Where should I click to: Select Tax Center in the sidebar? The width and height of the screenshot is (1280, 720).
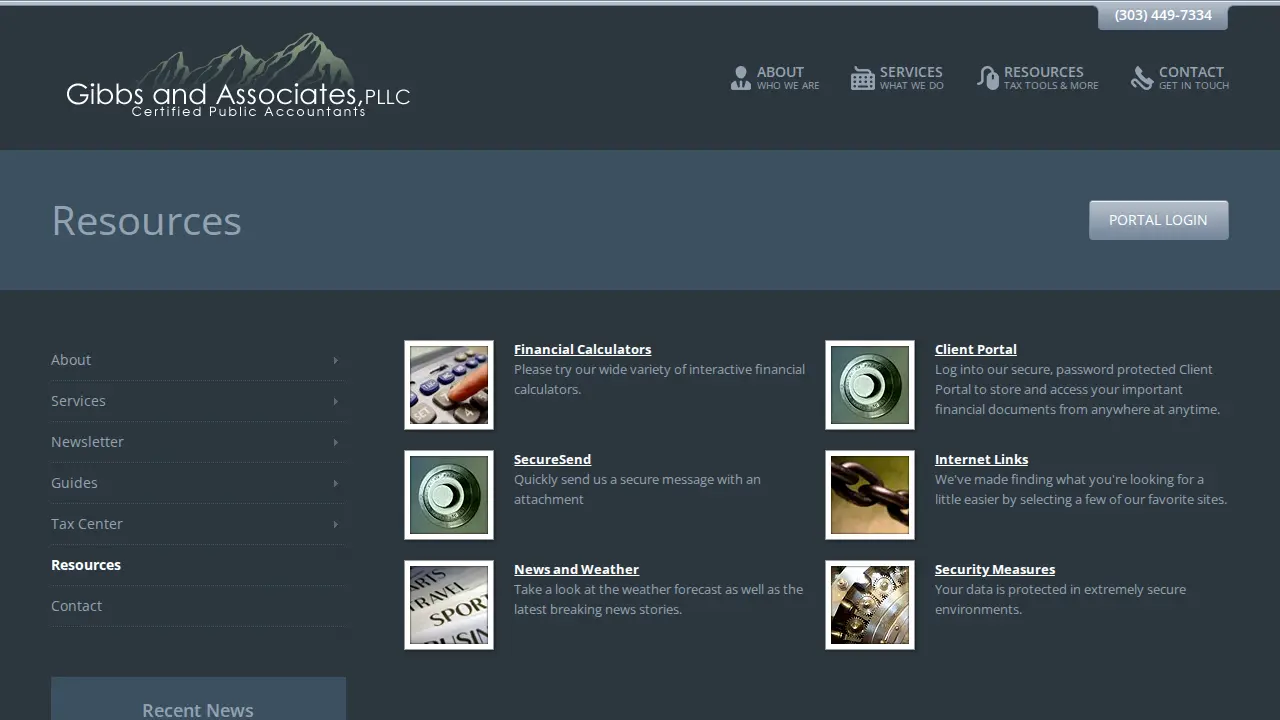point(198,524)
